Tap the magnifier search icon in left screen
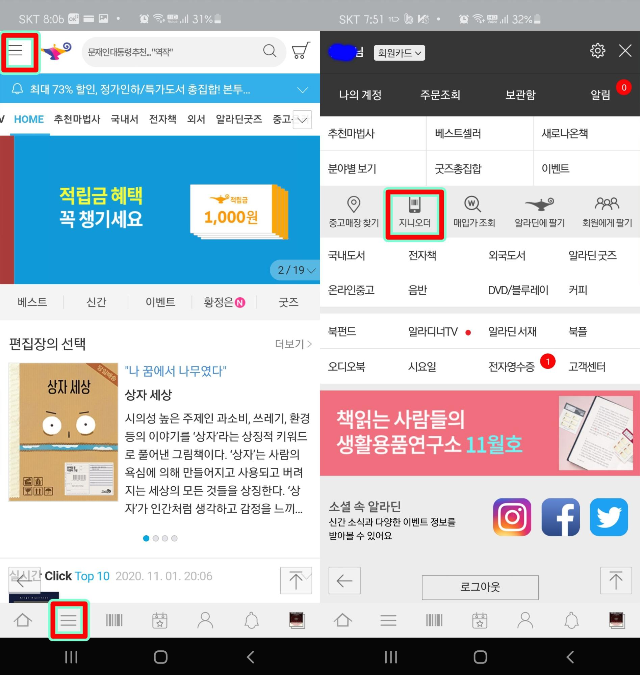Screen dimensions: 640x675 tap(270, 51)
